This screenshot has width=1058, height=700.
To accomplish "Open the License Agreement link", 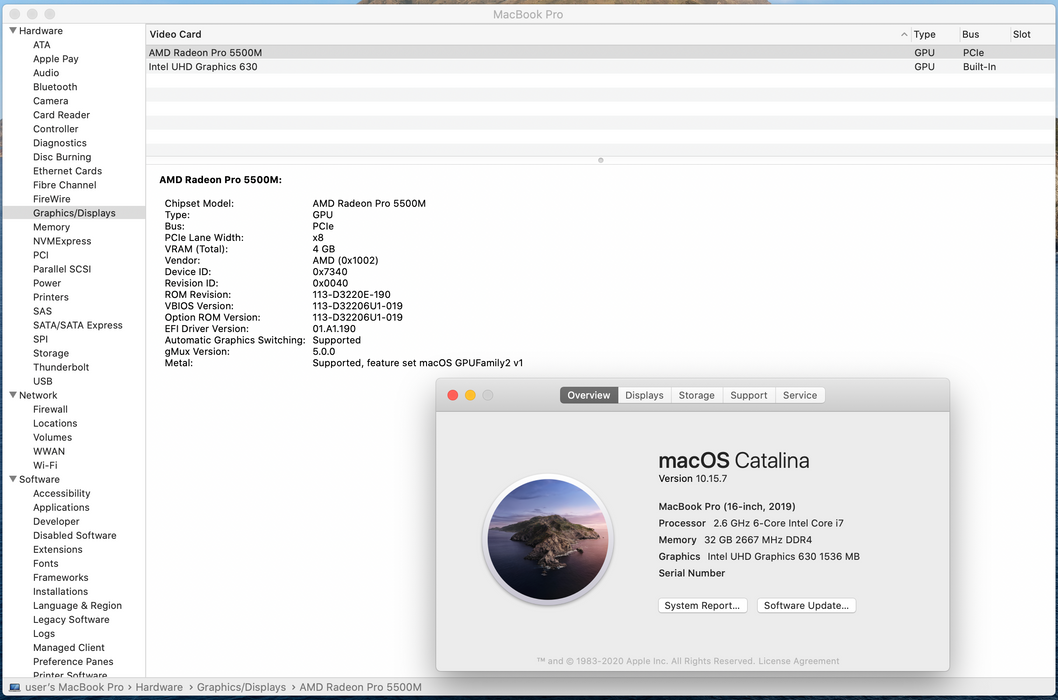I will 799,661.
